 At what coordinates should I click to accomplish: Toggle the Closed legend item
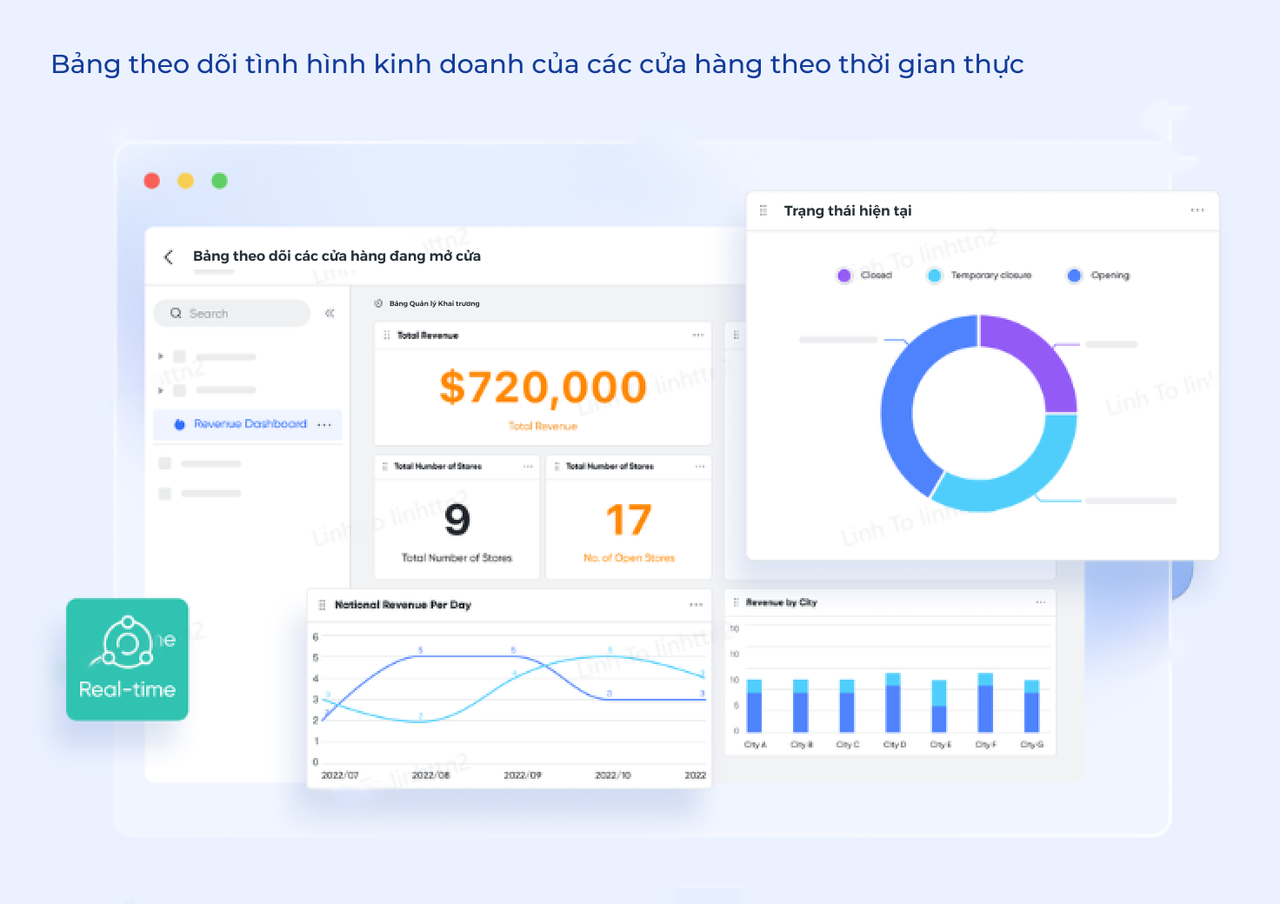pos(864,275)
